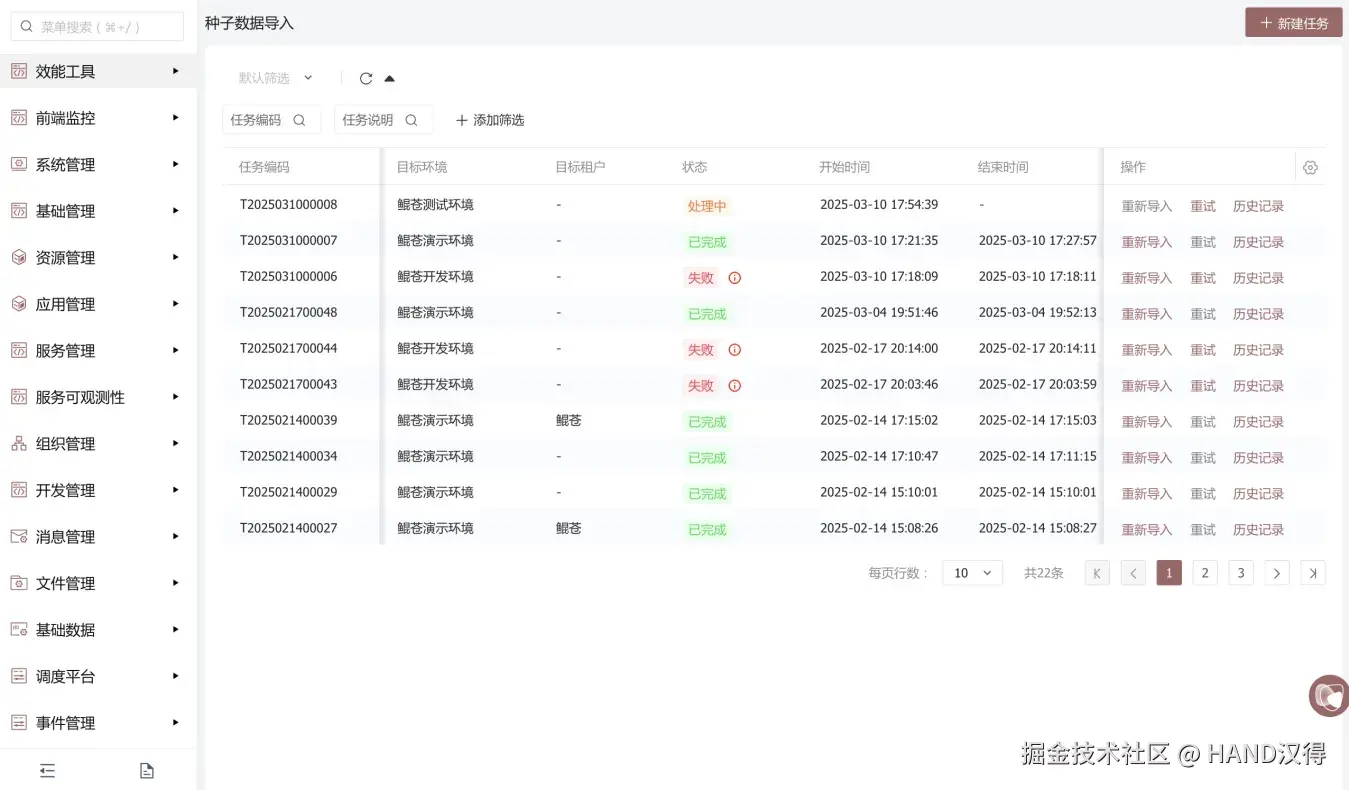
Task: Open the 开发管理 menu item
Action: (x=98, y=490)
